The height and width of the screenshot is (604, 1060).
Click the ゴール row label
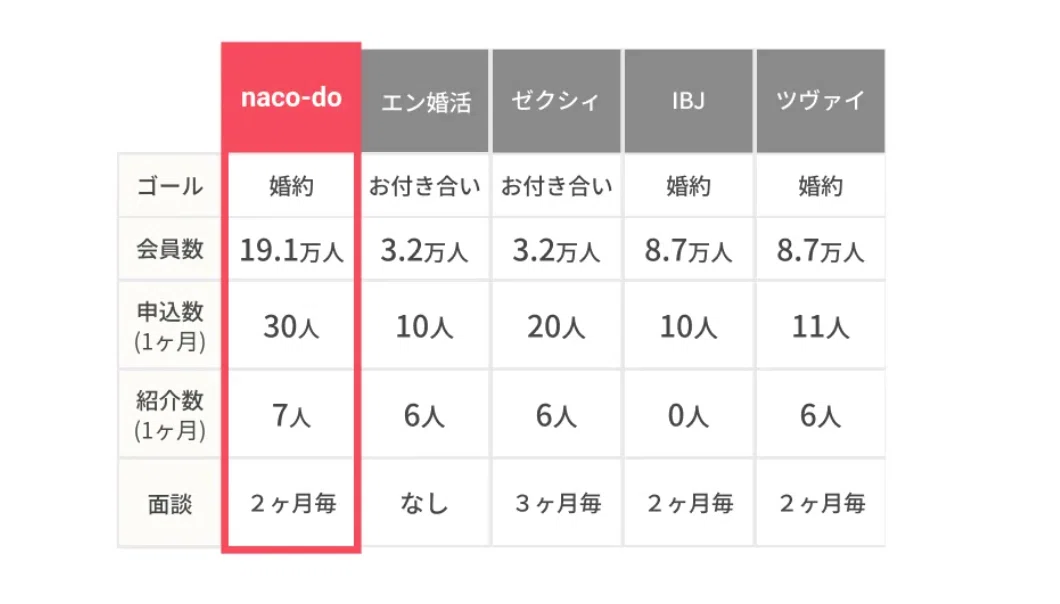tap(170, 185)
